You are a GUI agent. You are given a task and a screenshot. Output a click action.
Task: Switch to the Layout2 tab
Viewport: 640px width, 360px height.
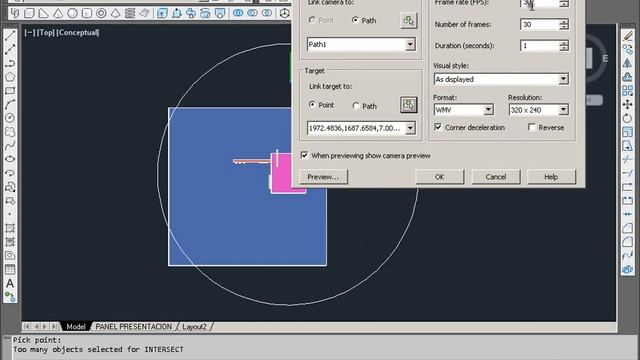point(194,327)
